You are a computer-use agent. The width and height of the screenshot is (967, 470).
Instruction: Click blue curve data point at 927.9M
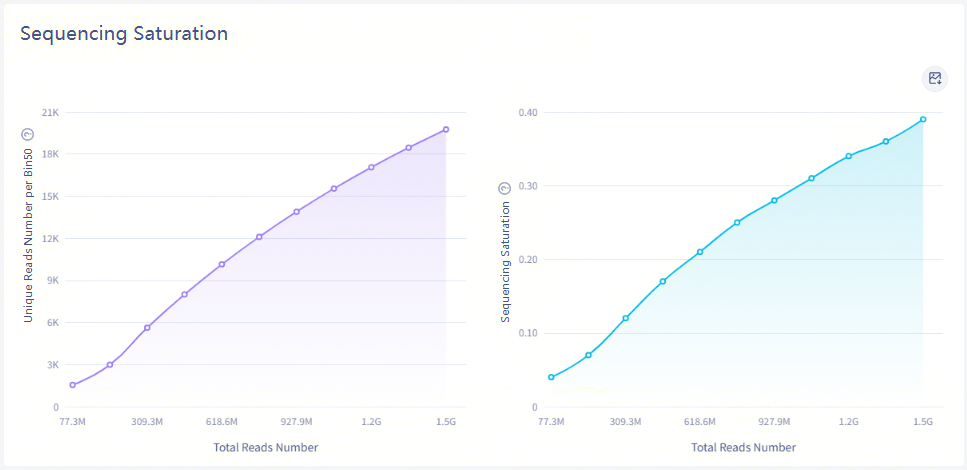(774, 200)
